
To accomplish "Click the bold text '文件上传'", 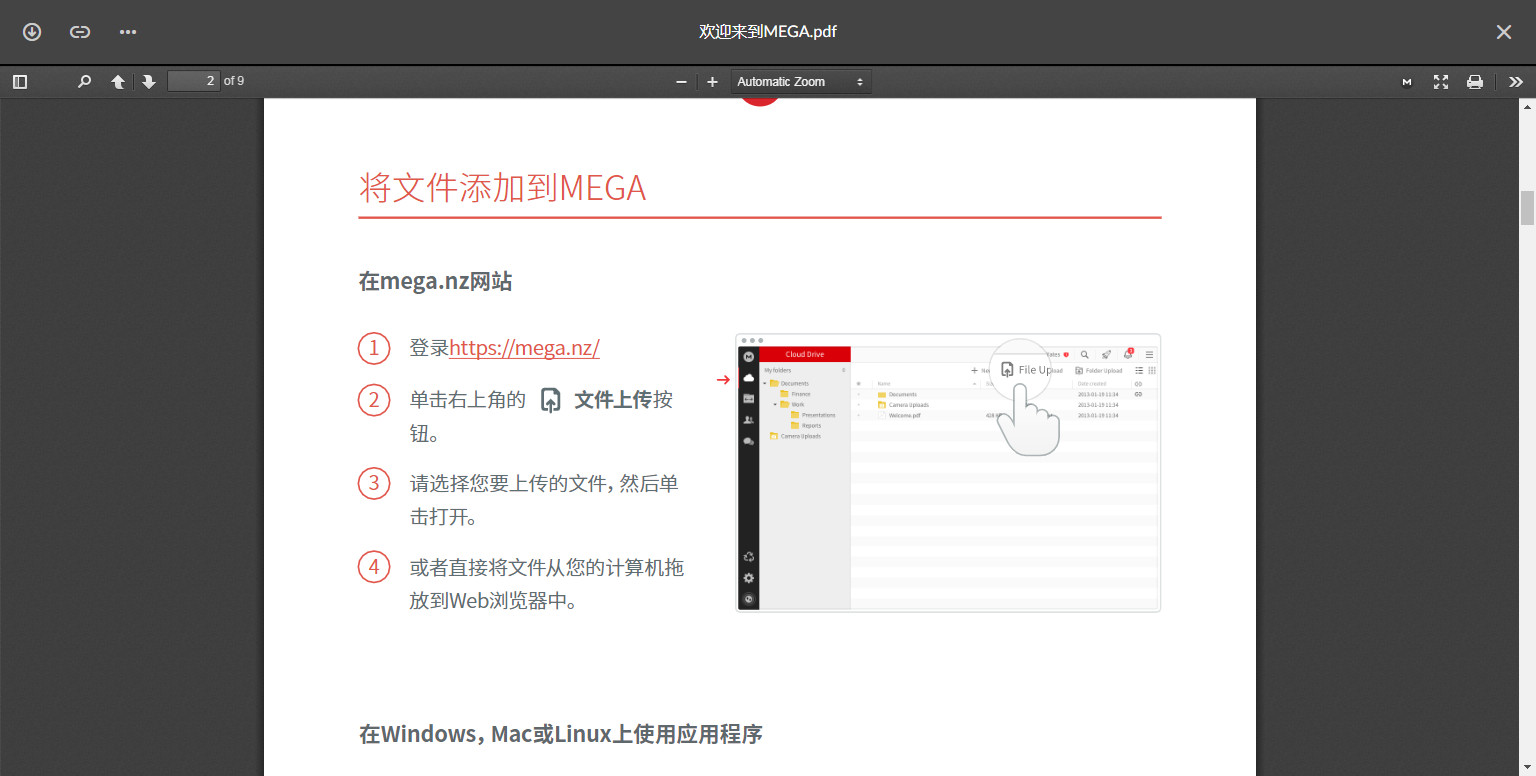I will tap(613, 400).
